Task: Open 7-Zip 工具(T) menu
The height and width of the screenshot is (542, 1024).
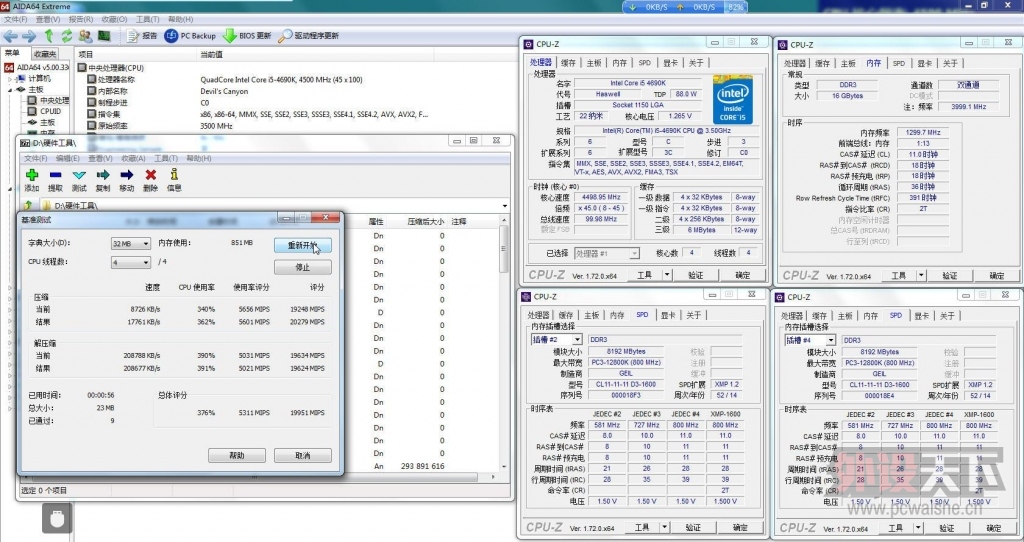Action: [x=166, y=159]
